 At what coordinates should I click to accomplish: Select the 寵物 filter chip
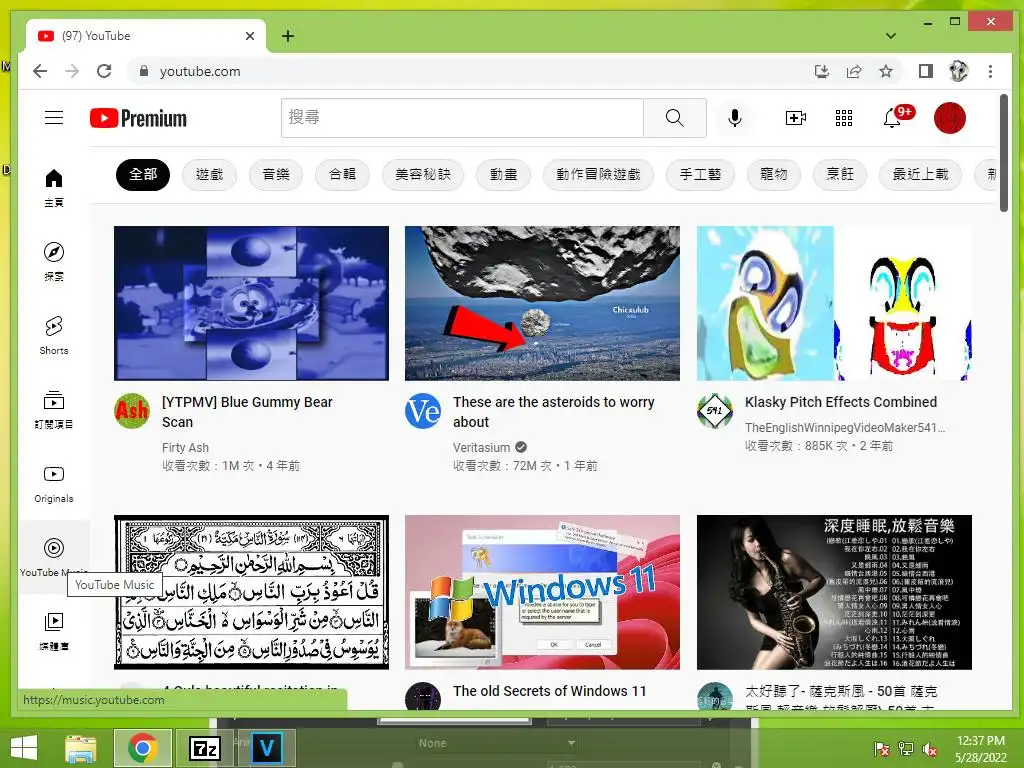774,174
